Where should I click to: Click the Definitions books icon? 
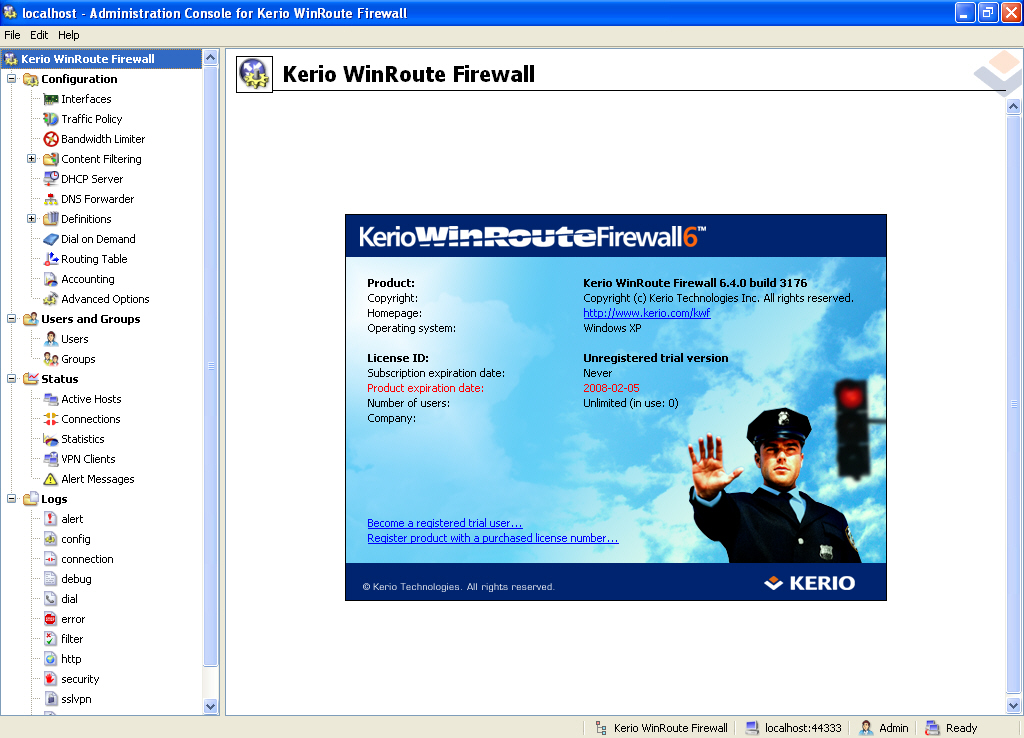[51, 219]
